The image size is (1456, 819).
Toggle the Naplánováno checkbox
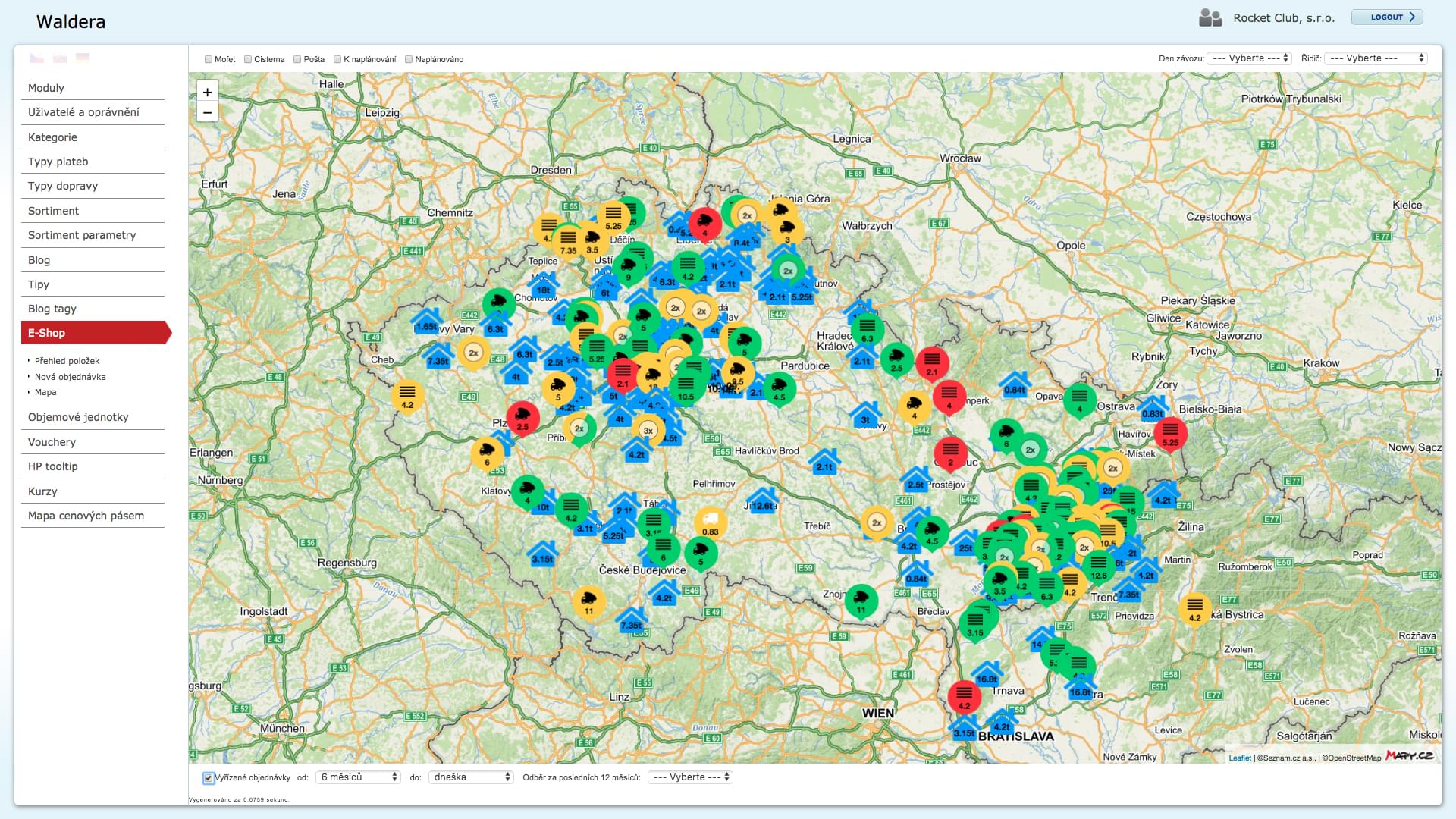pos(409,59)
